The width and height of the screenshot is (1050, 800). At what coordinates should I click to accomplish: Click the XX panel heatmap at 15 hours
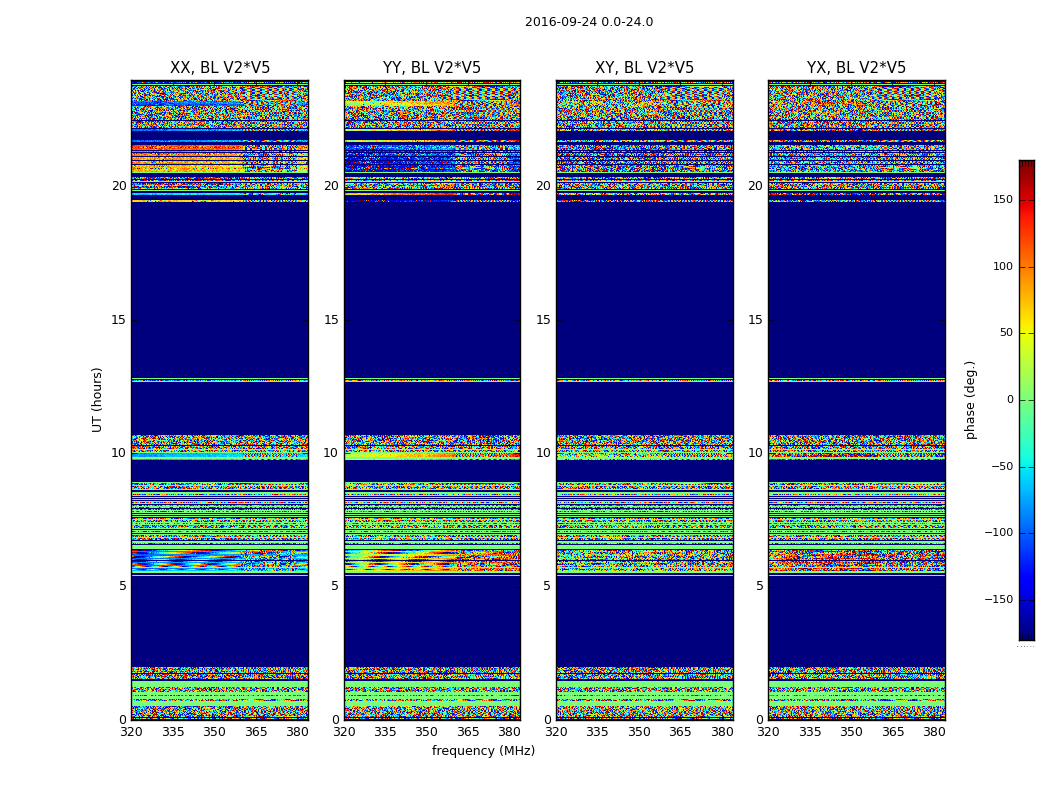click(x=220, y=320)
